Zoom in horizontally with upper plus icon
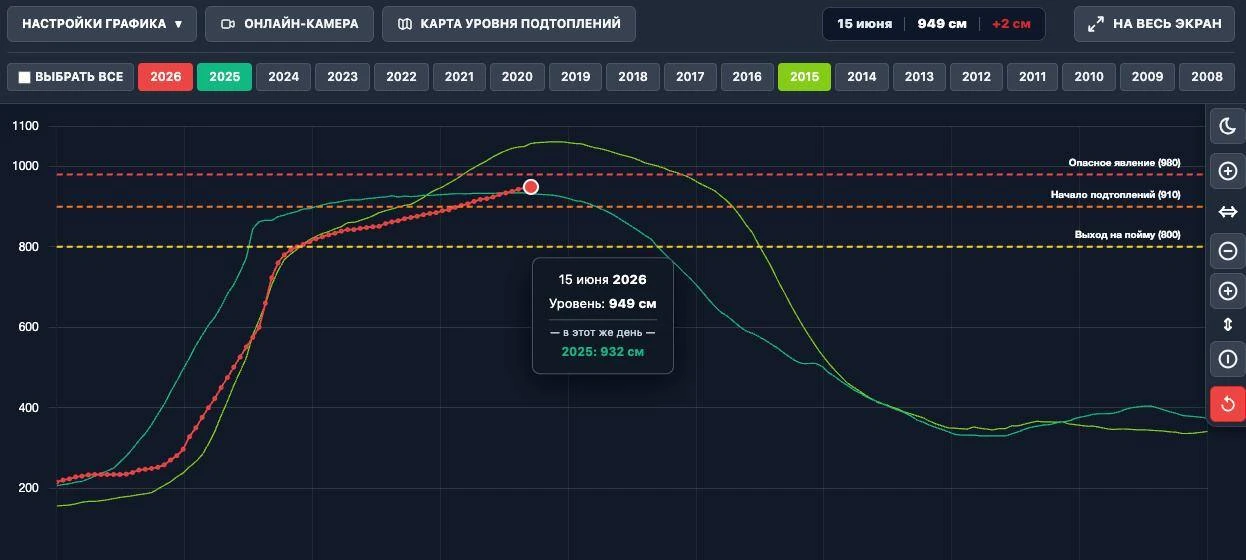The width and height of the screenshot is (1246, 560). pos(1227,172)
